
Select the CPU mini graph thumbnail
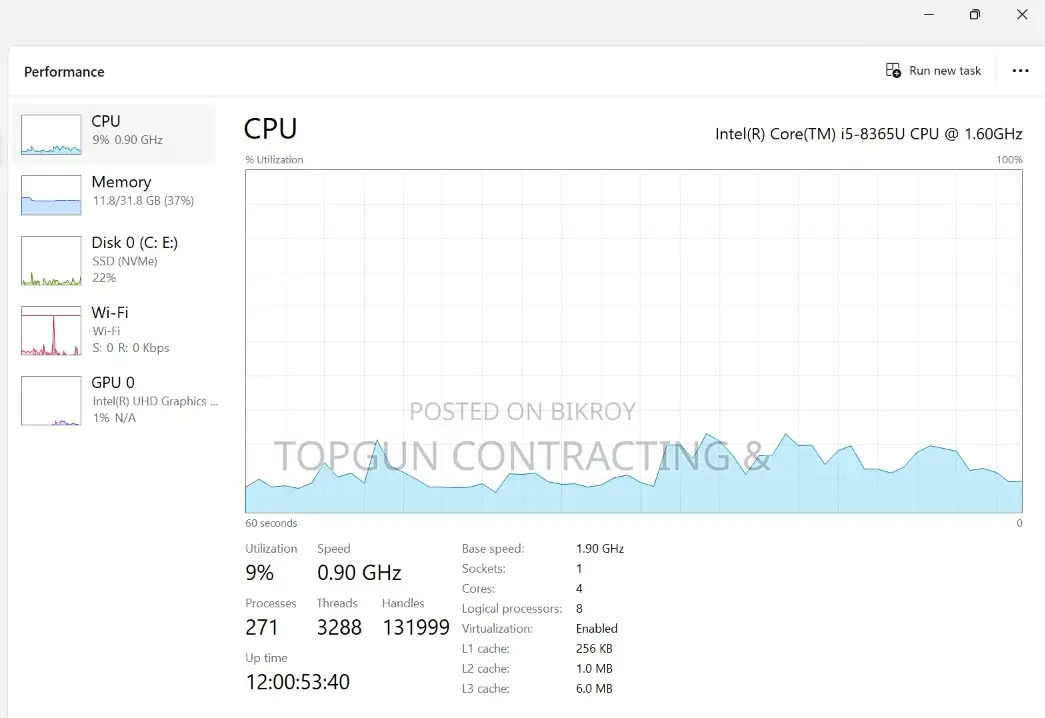51,134
